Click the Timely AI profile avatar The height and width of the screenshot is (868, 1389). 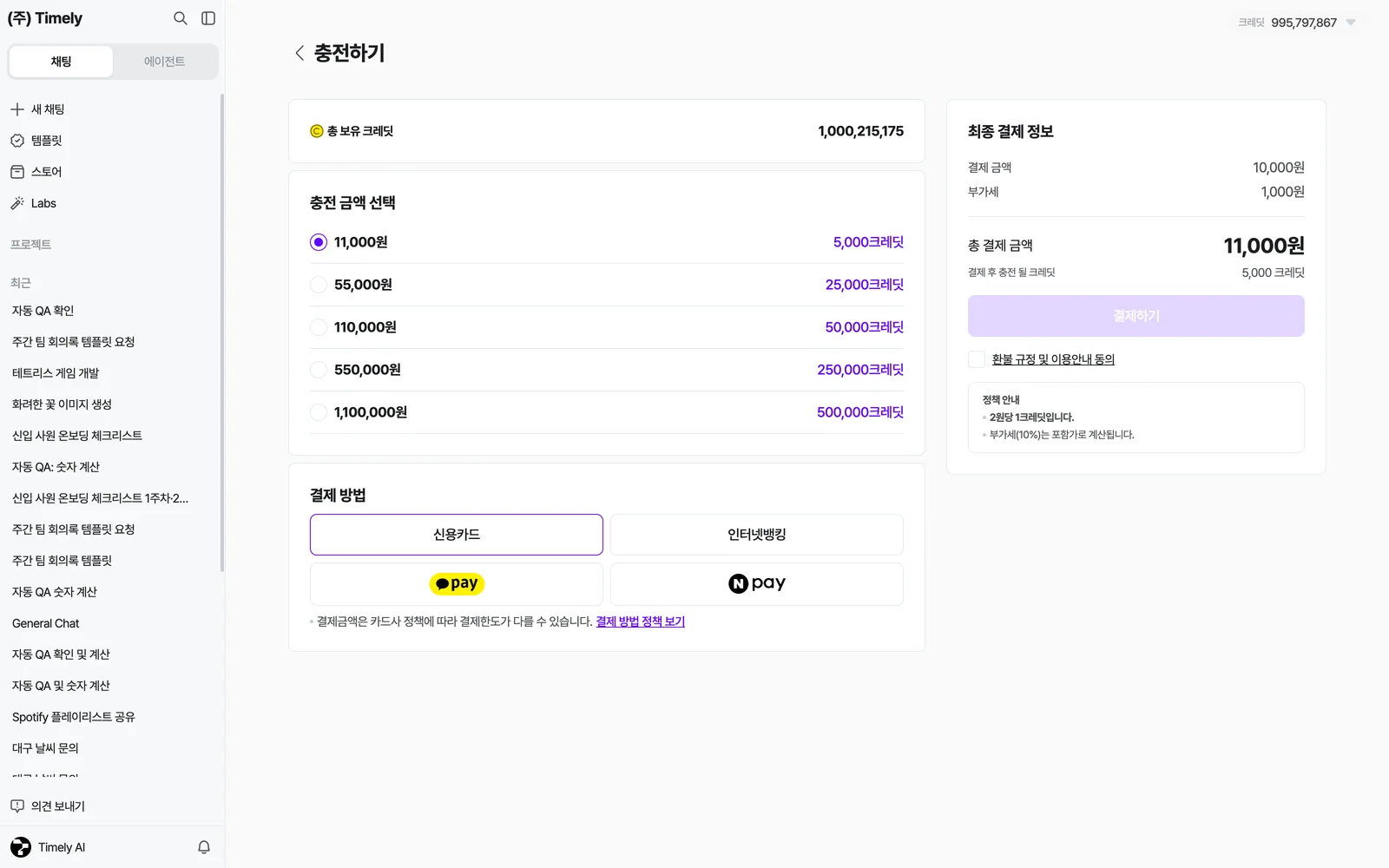(21, 847)
